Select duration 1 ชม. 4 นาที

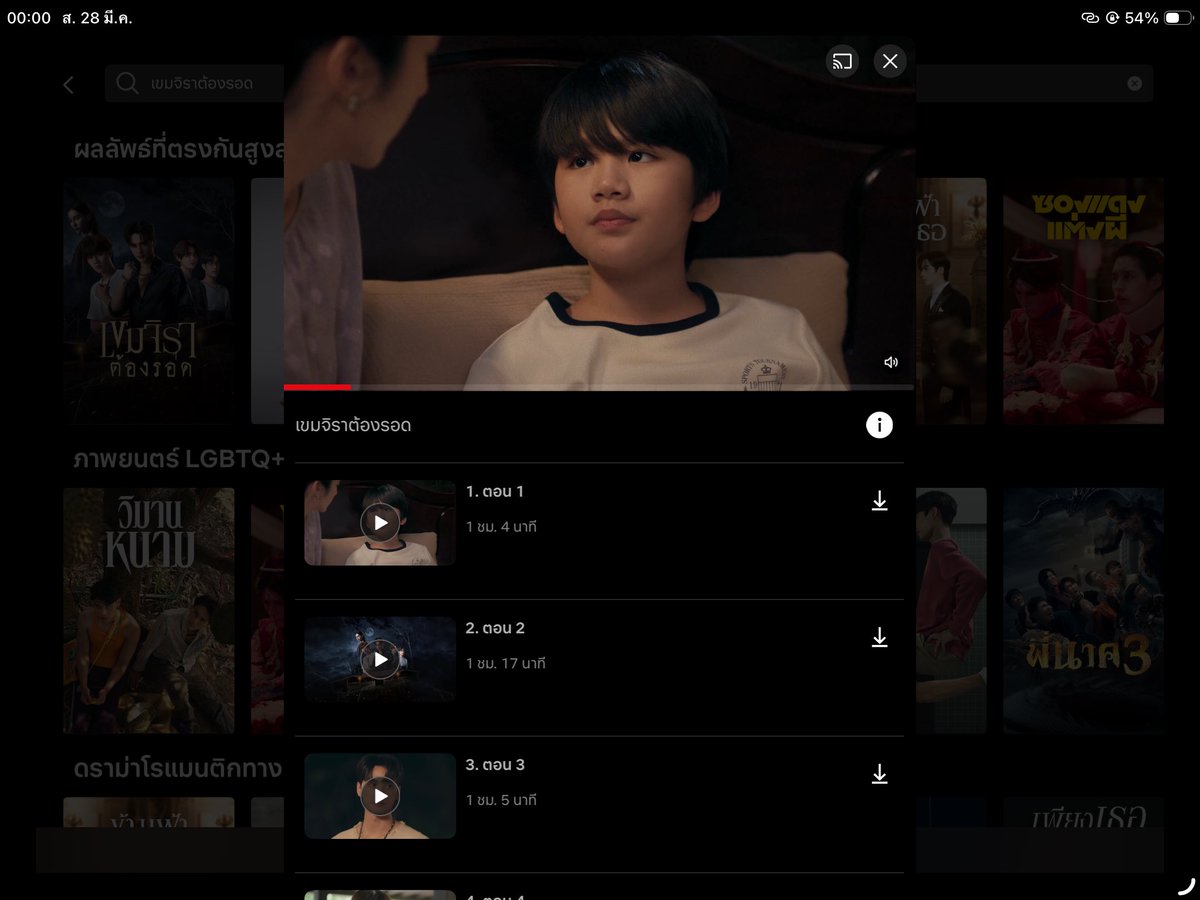click(x=501, y=527)
